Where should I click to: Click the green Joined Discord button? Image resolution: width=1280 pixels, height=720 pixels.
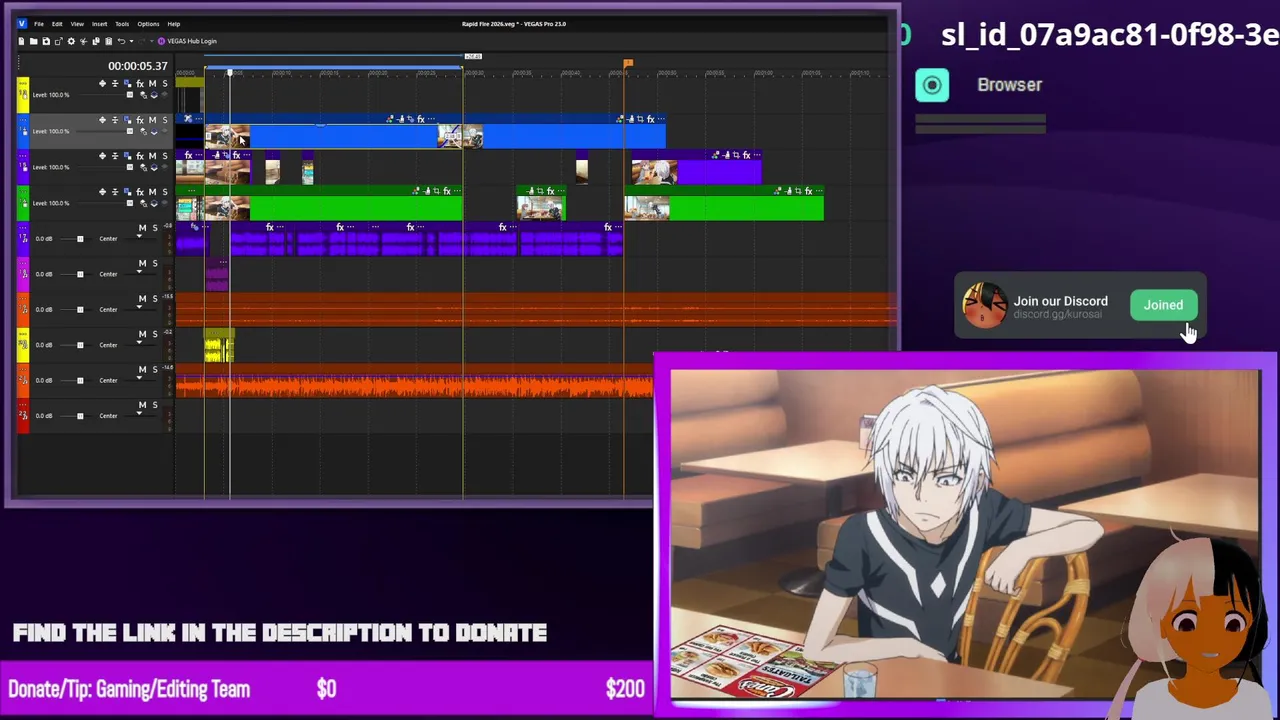click(1163, 305)
